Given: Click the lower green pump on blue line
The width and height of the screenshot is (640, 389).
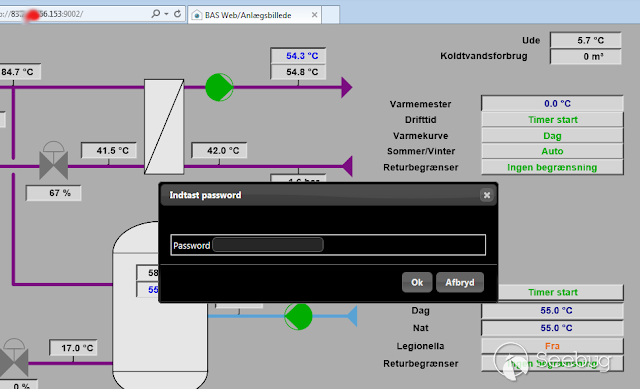Looking at the screenshot, I should point(298,316).
